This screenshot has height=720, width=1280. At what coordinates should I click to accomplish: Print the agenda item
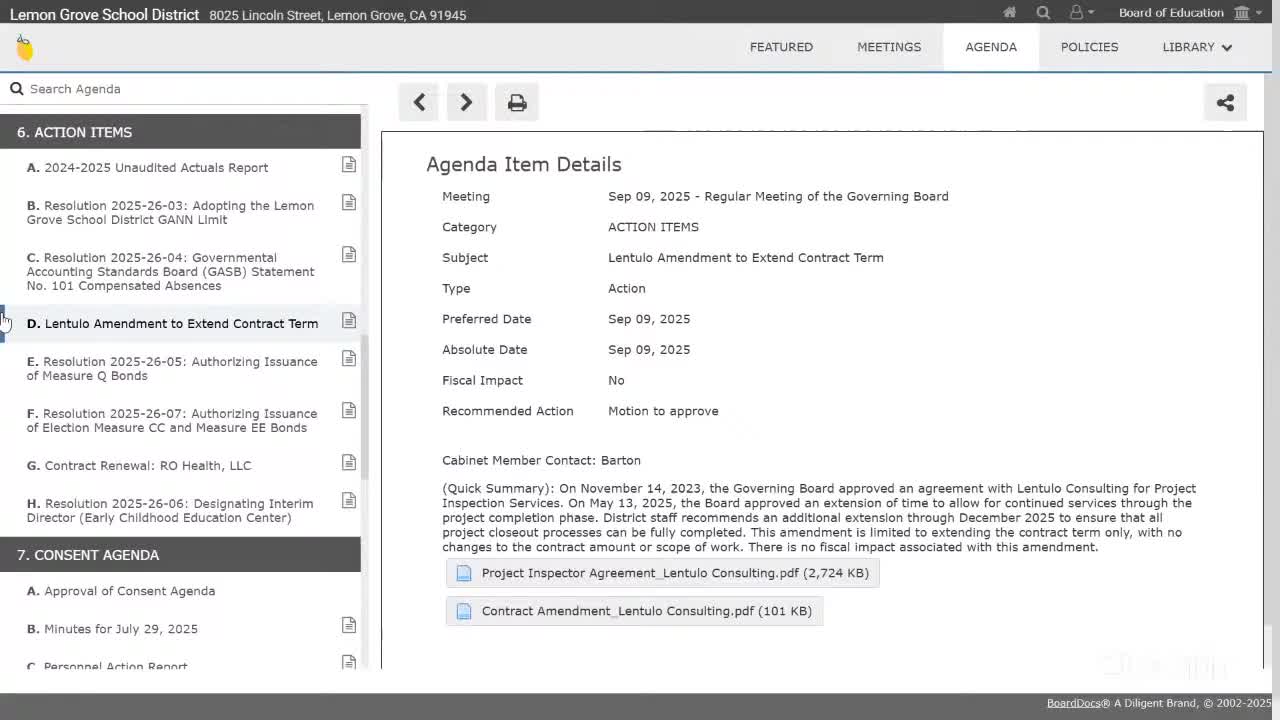(x=517, y=102)
